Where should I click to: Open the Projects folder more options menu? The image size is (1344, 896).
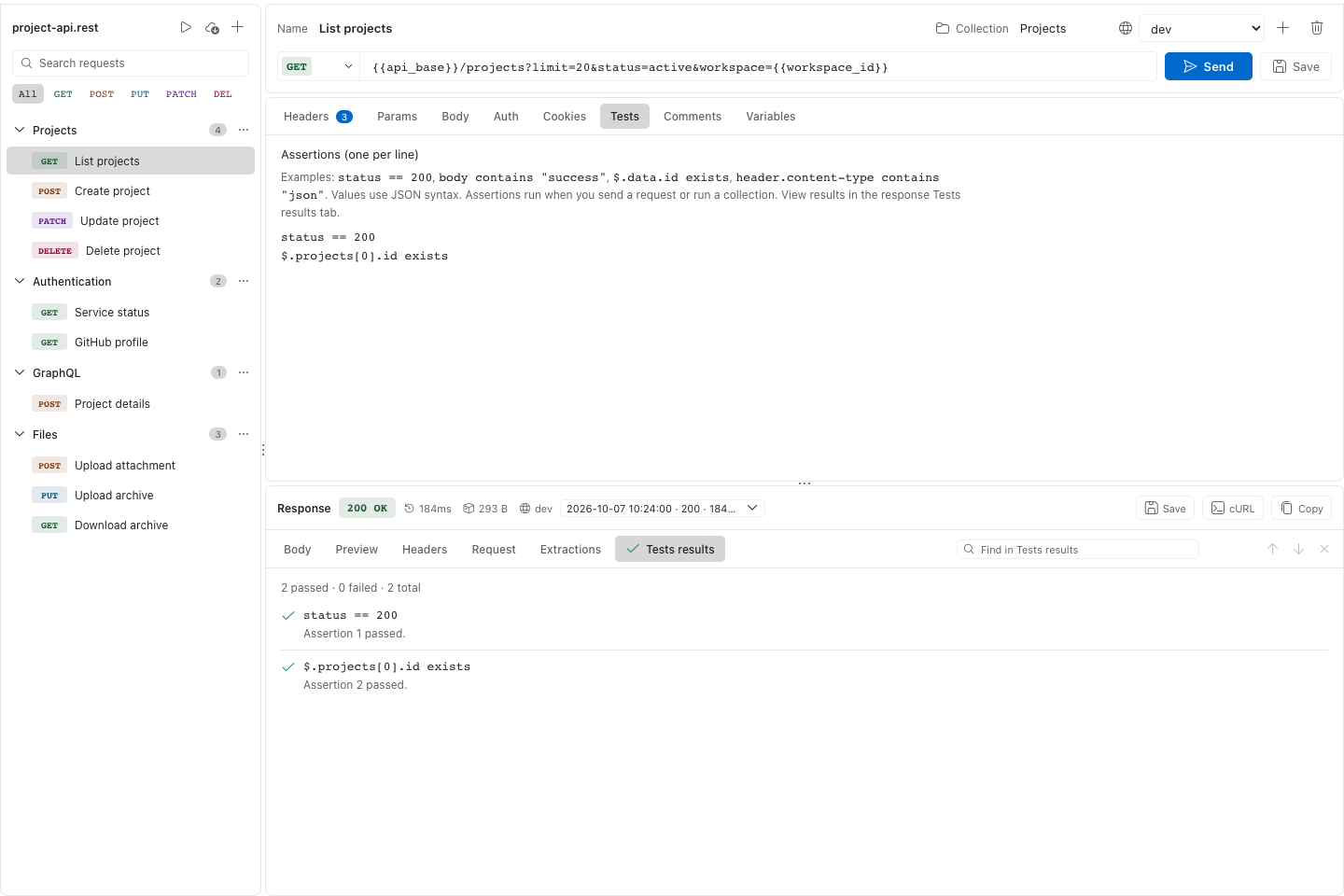click(244, 130)
